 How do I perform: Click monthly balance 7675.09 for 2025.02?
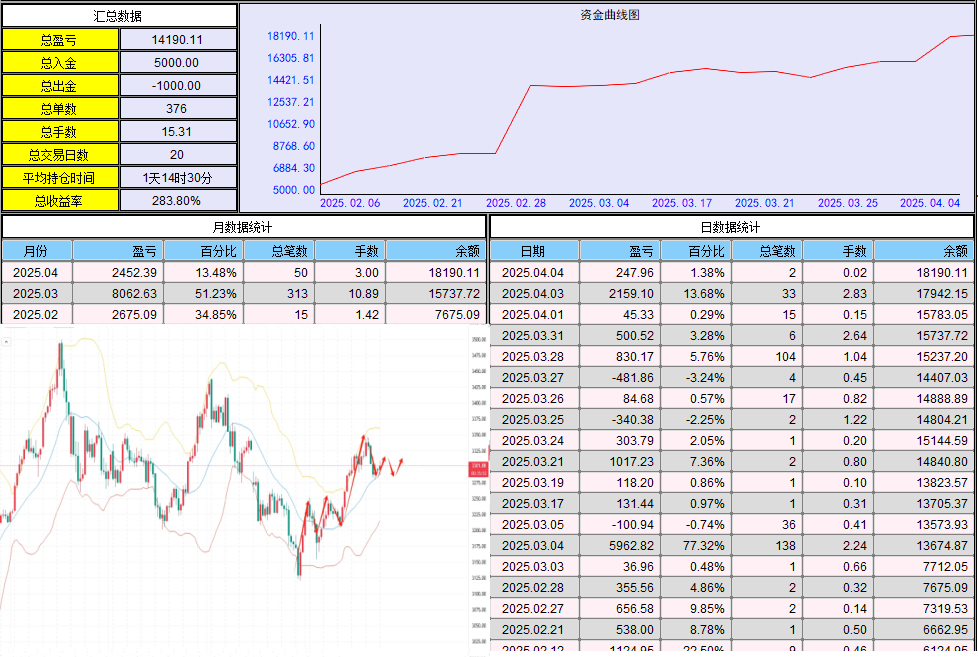(457, 314)
